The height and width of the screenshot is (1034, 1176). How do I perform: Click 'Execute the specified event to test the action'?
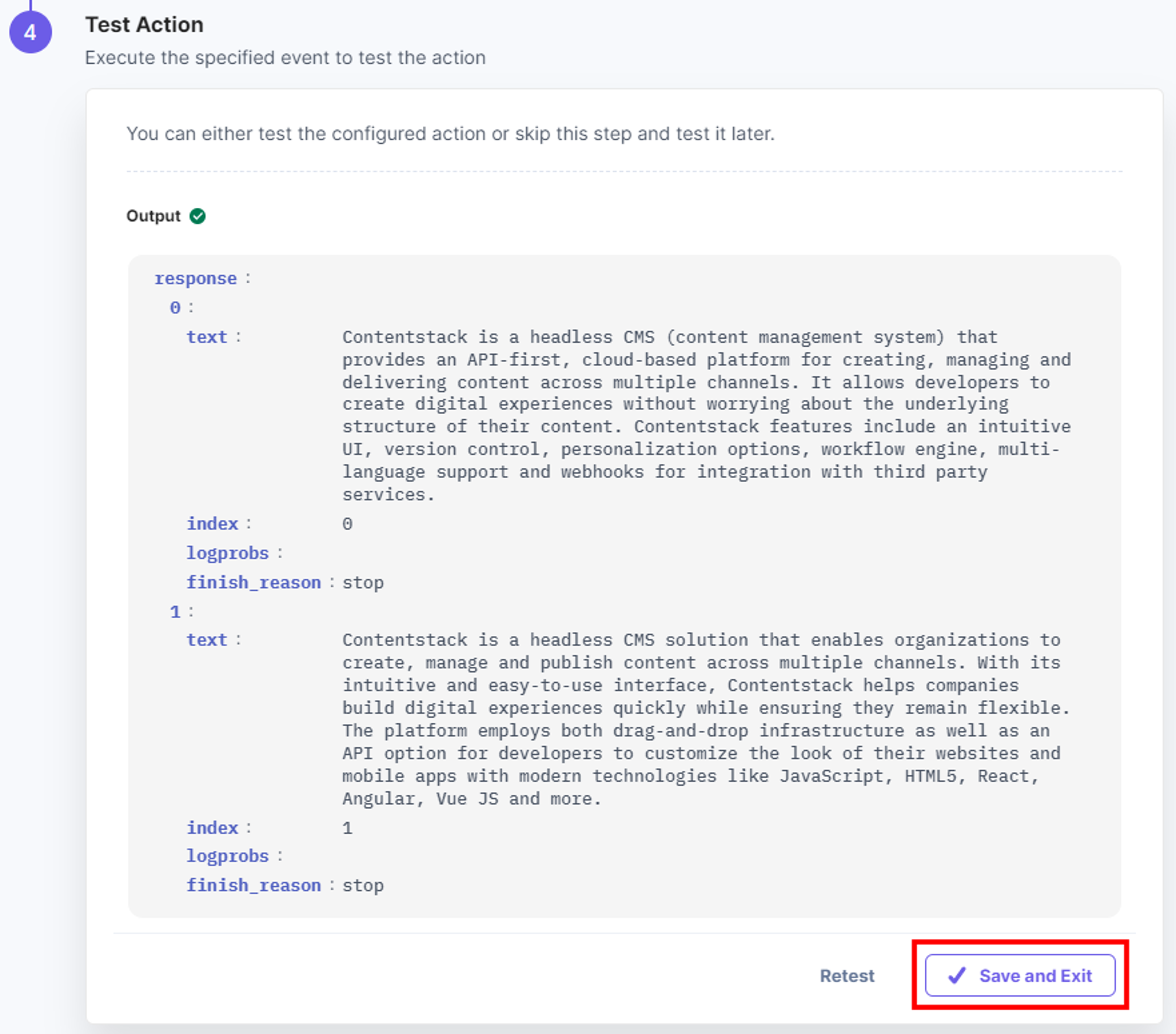[285, 58]
